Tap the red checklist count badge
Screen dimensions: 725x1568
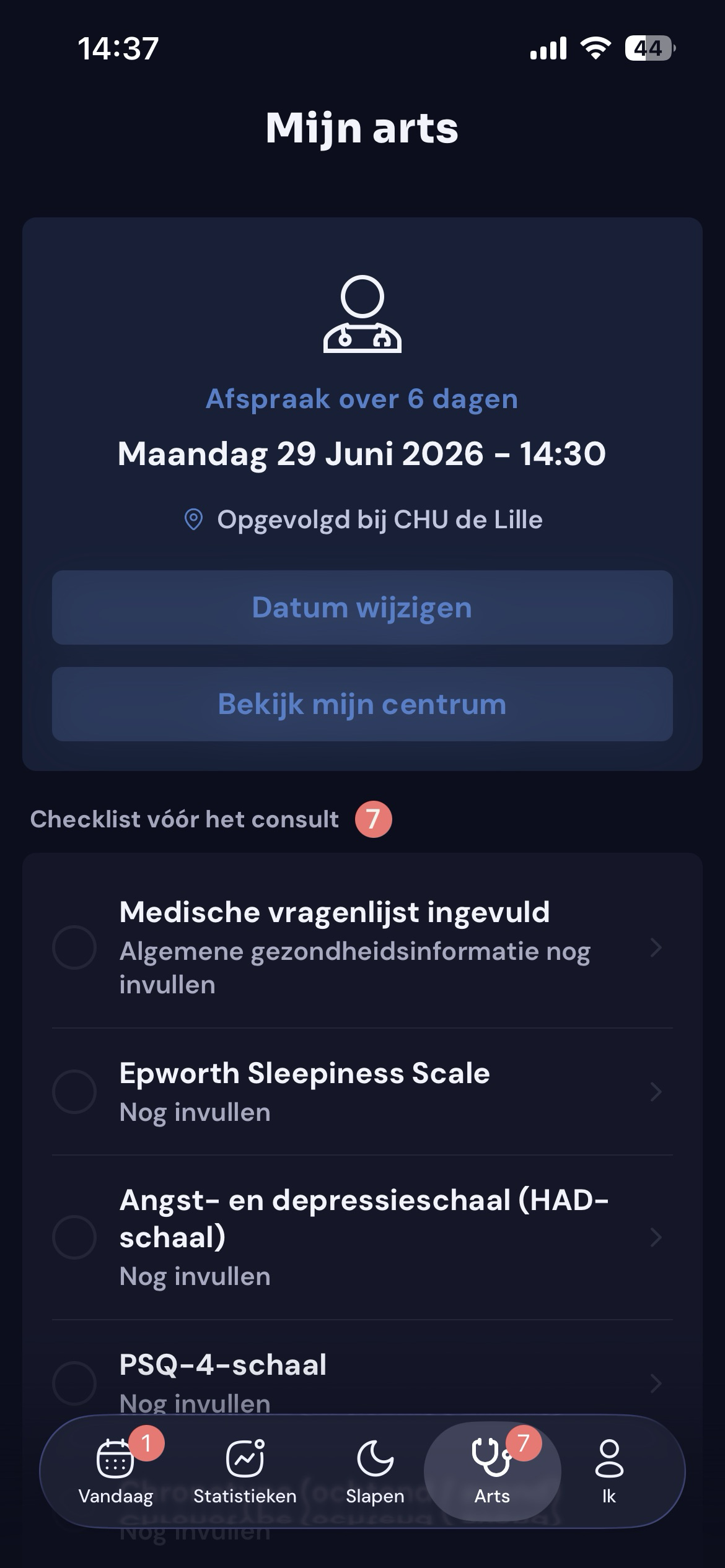point(373,819)
